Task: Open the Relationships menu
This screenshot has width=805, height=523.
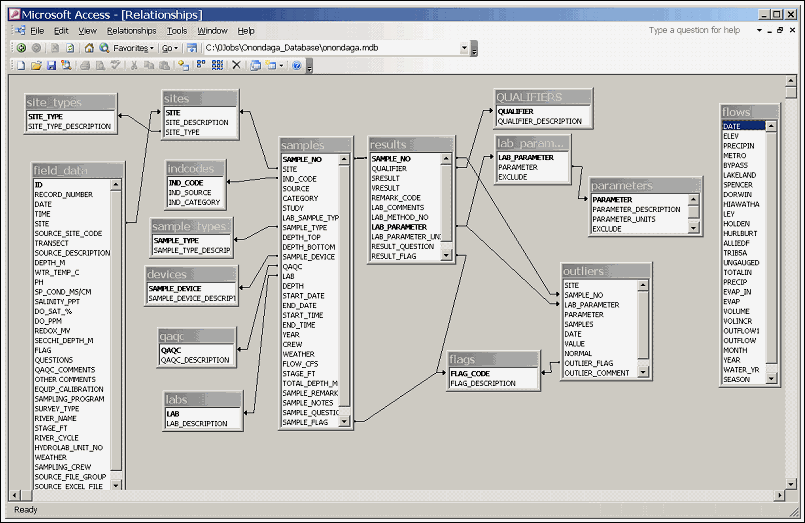Action: (131, 31)
